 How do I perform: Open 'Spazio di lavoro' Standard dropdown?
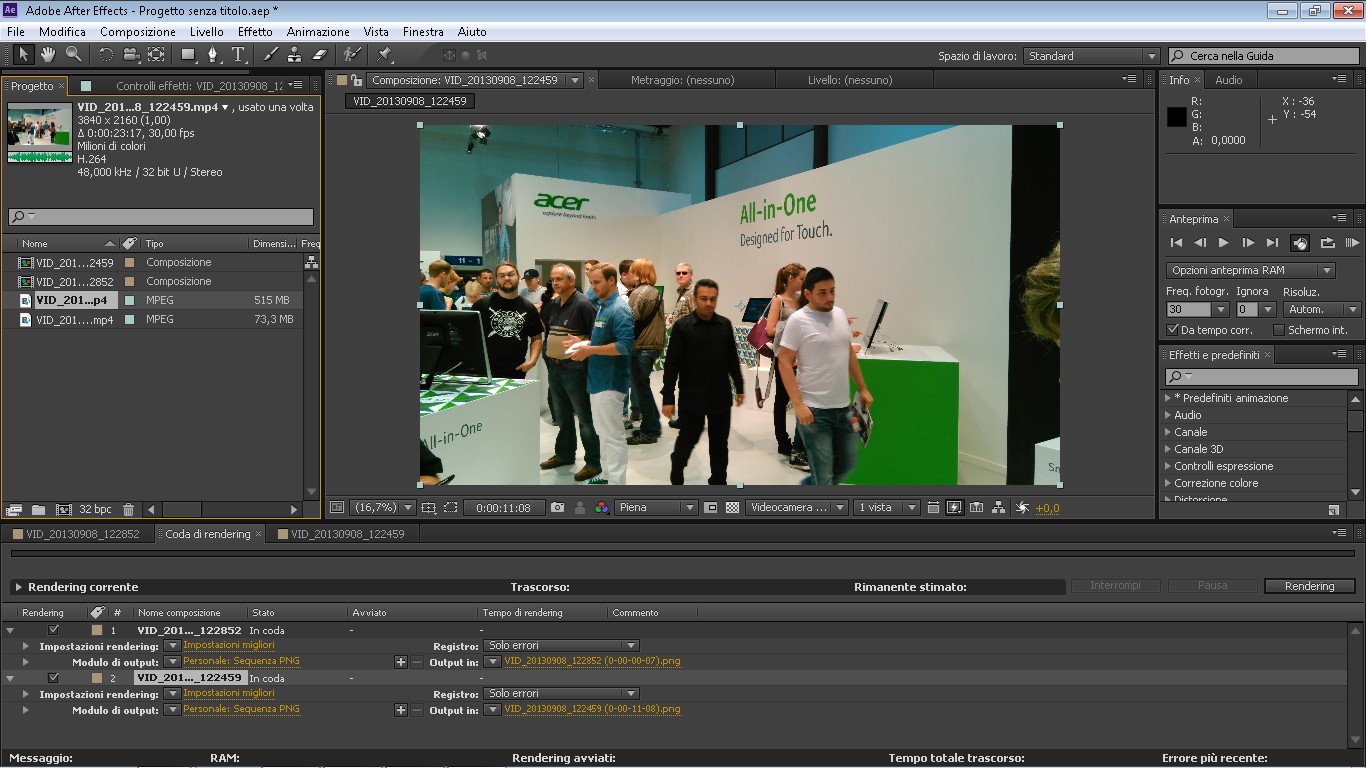pos(1092,56)
